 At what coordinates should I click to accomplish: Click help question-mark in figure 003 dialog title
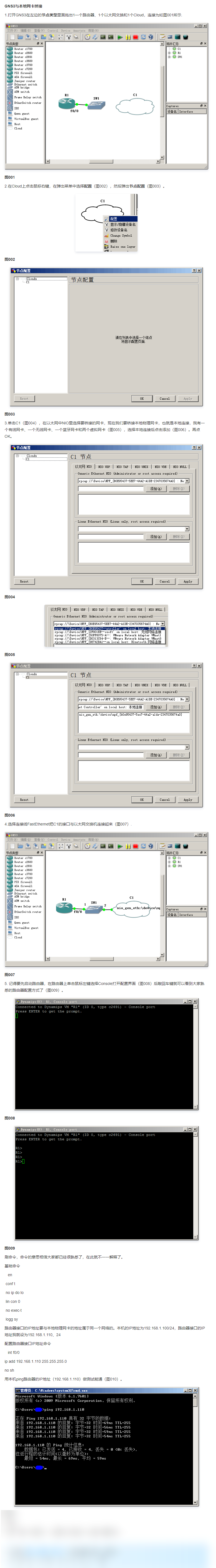click(194, 271)
